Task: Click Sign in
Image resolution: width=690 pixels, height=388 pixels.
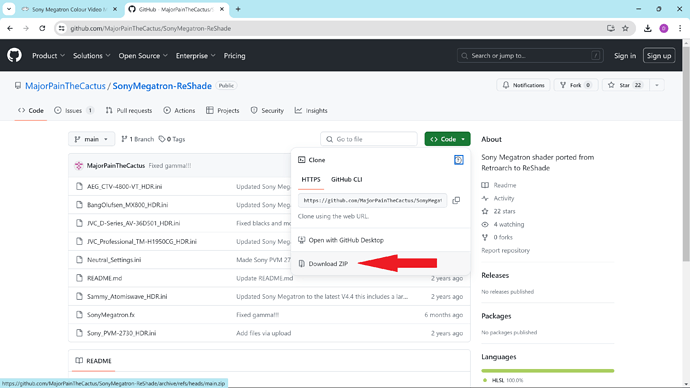Action: (625, 56)
